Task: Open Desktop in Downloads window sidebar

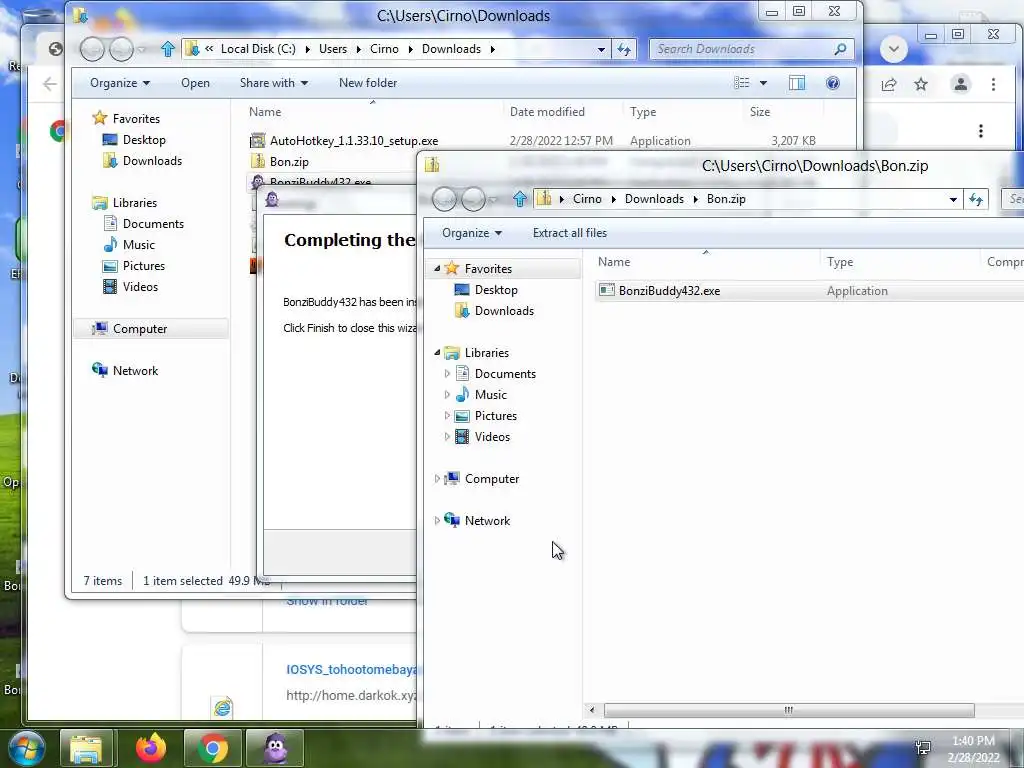Action: (144, 140)
